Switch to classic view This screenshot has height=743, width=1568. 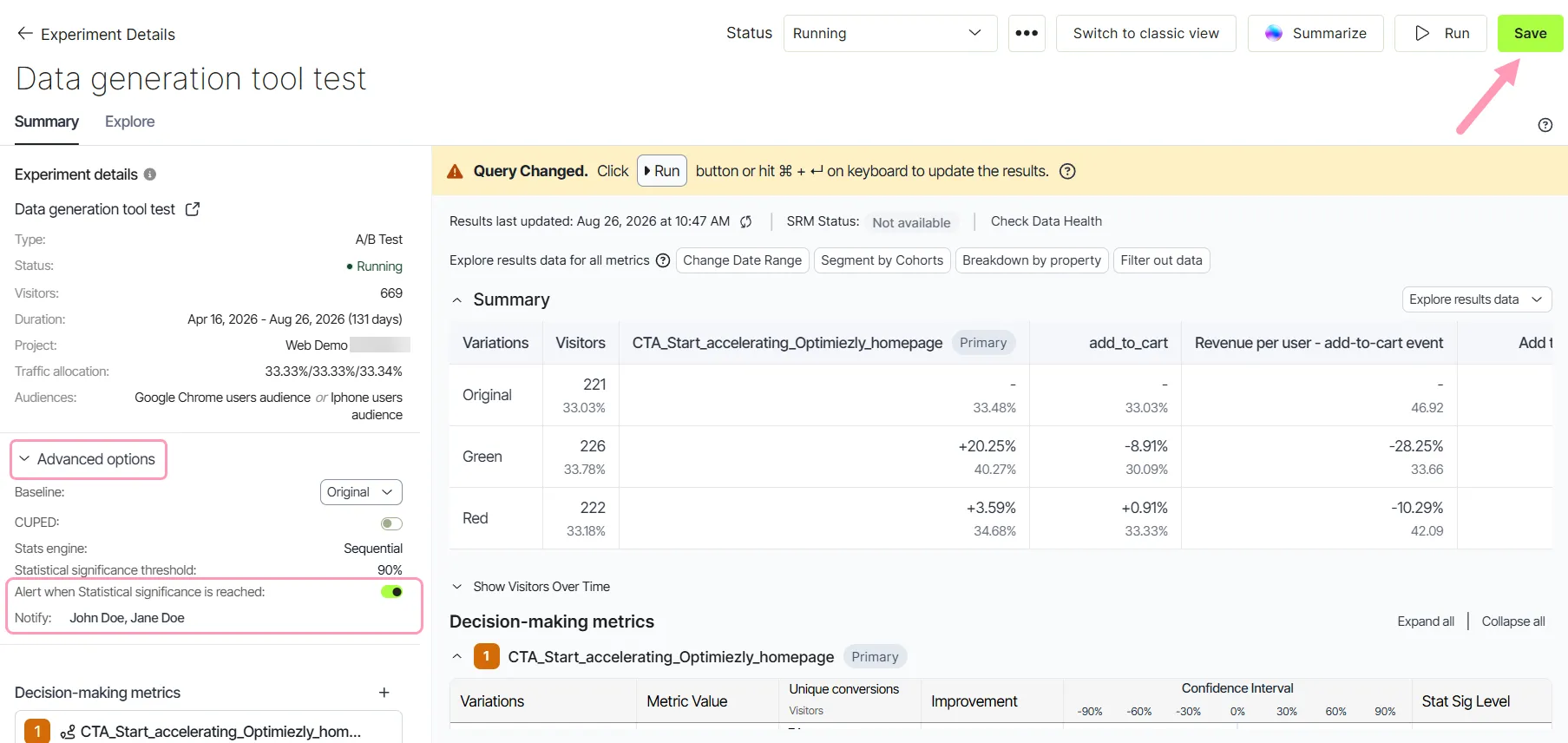point(1146,33)
